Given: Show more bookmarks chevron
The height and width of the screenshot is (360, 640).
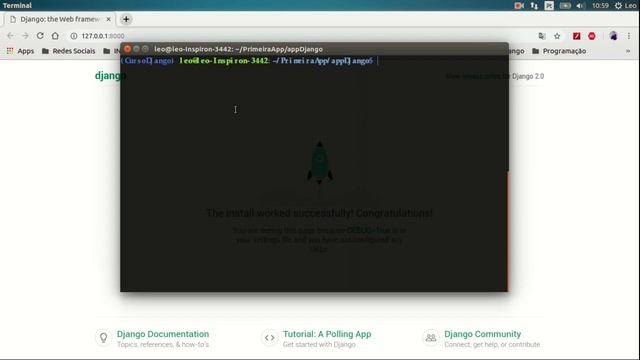Looking at the screenshot, I should (628, 51).
